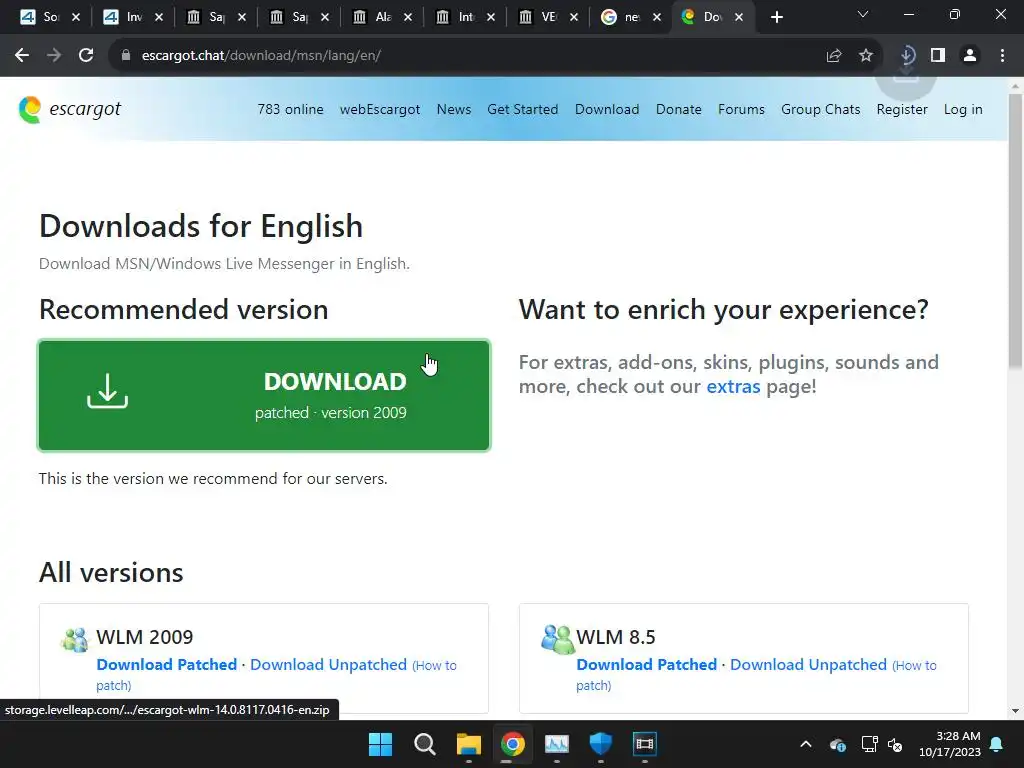This screenshot has height=768, width=1024.
Task: Click the page vertical scrollbar thumb
Action: [x=1015, y=230]
